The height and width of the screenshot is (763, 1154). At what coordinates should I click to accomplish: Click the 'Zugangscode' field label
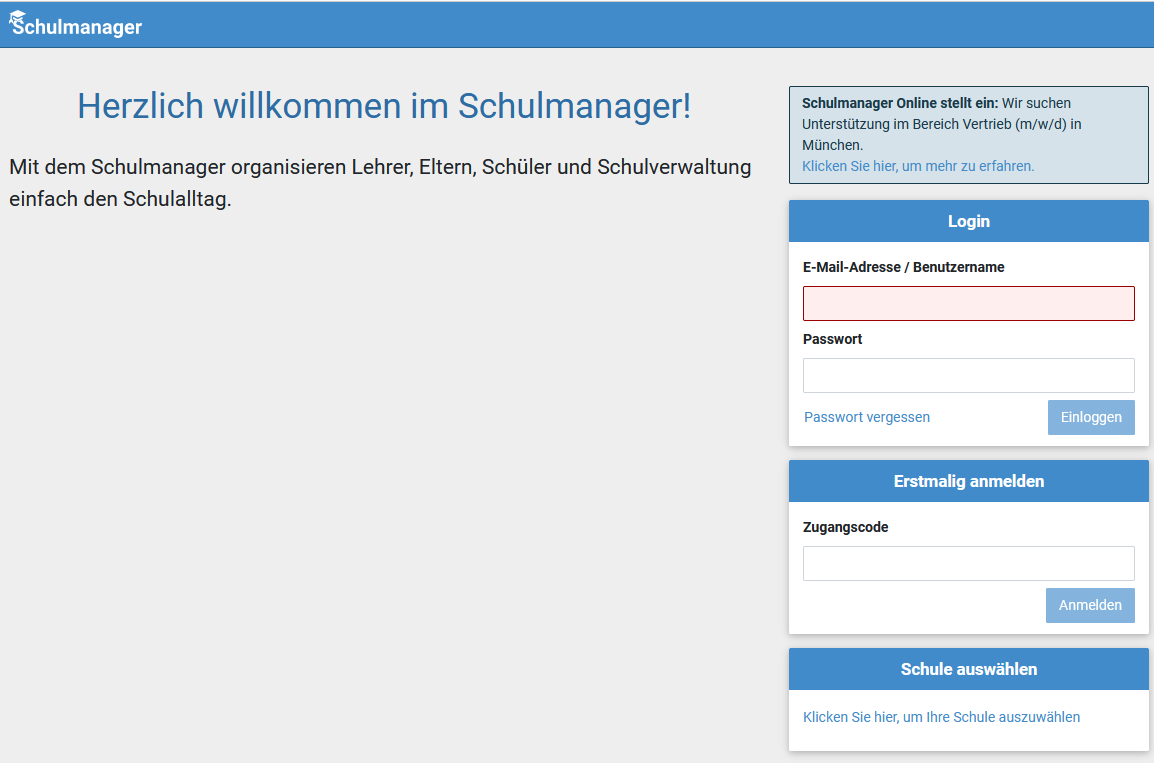845,527
